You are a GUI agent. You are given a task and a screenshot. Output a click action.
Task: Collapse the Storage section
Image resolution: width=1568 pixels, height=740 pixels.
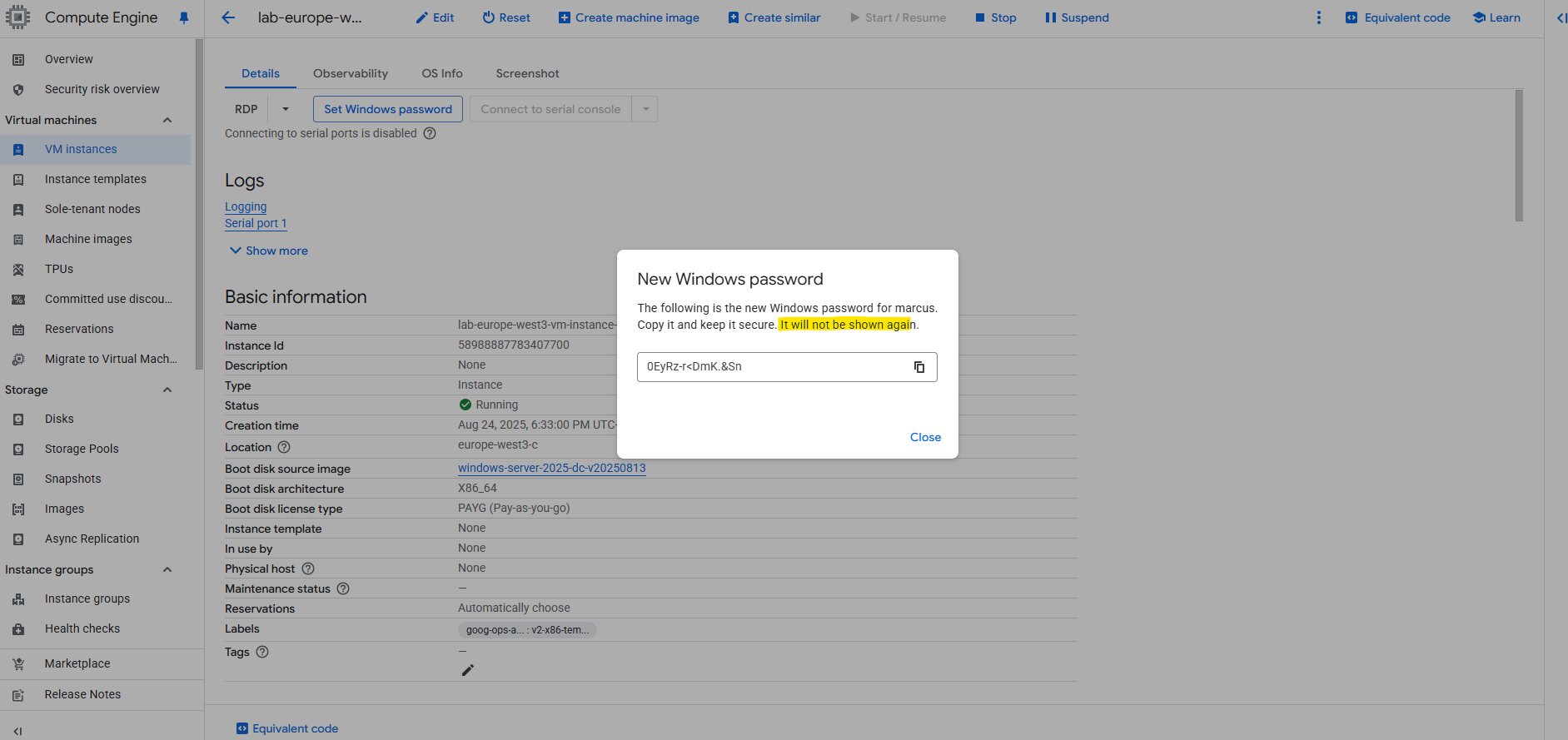[167, 390]
